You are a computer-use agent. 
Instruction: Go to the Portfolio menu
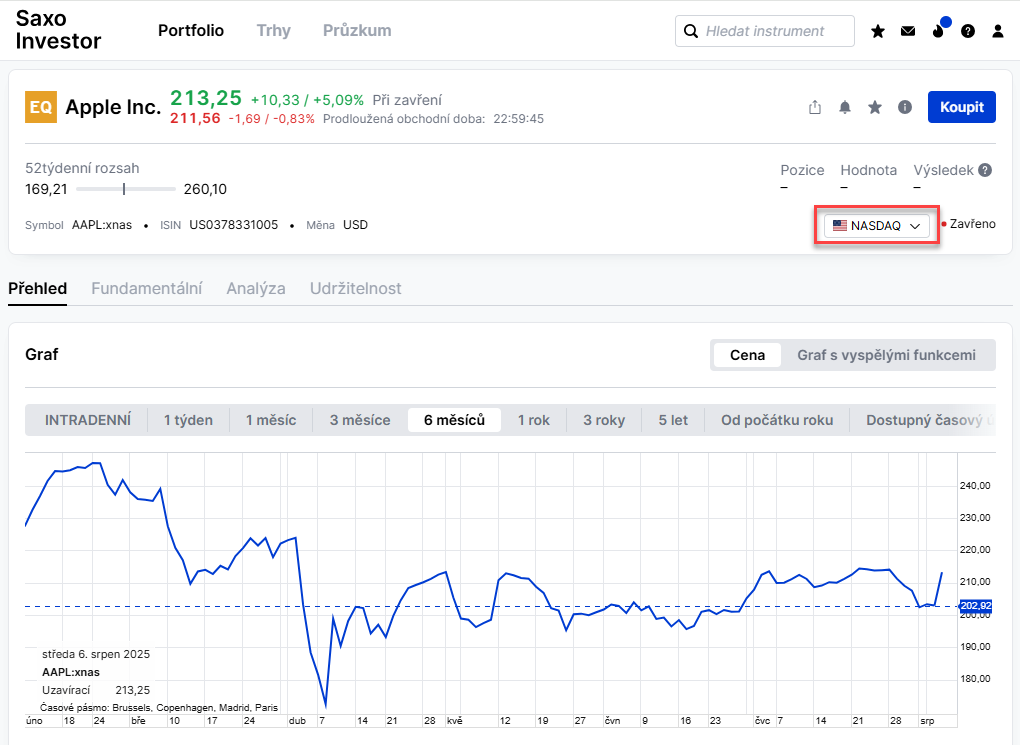[191, 31]
